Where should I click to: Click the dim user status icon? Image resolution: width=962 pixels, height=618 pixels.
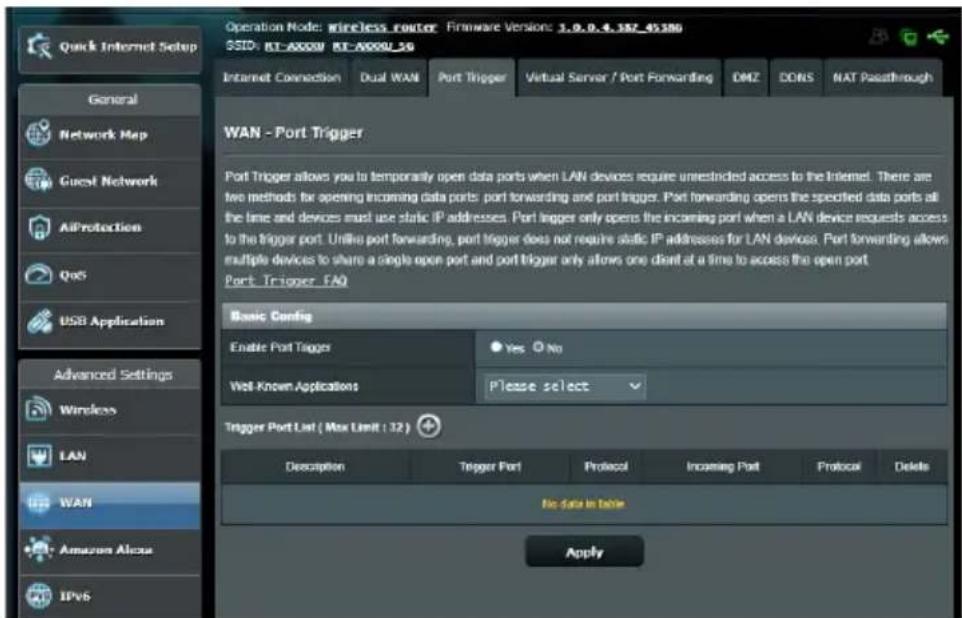(879, 38)
